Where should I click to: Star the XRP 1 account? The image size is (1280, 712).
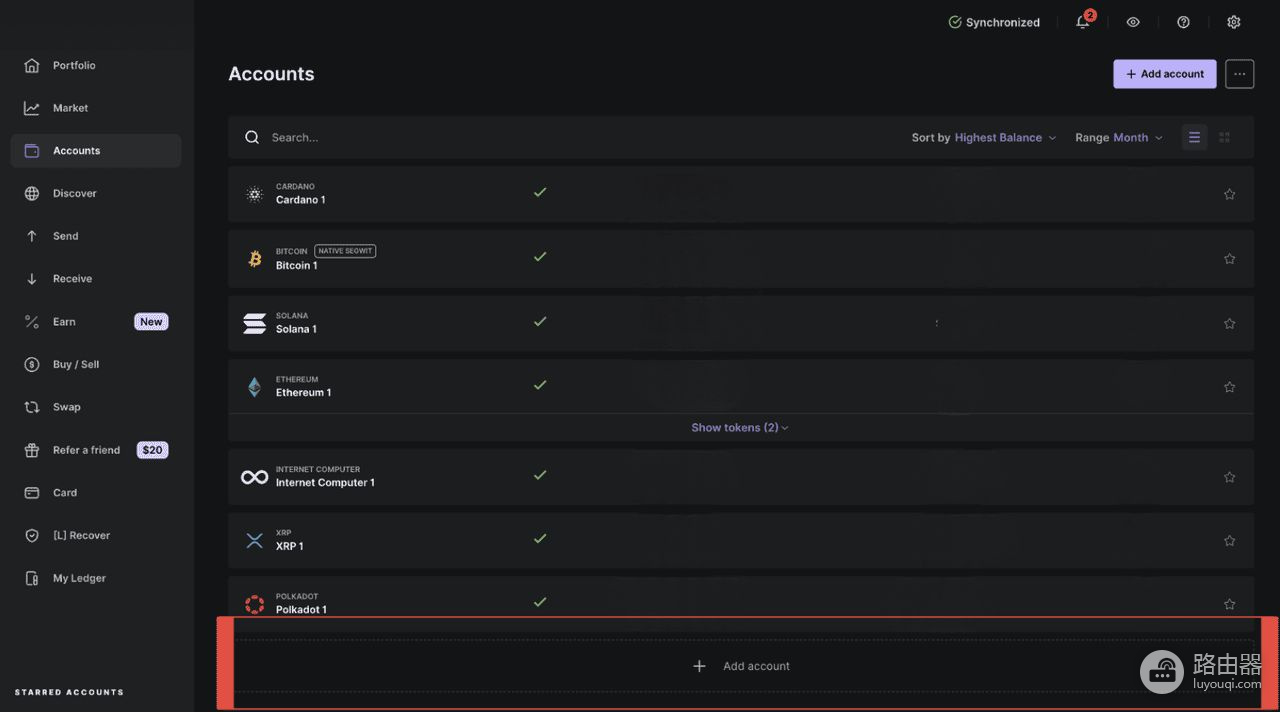1230,541
